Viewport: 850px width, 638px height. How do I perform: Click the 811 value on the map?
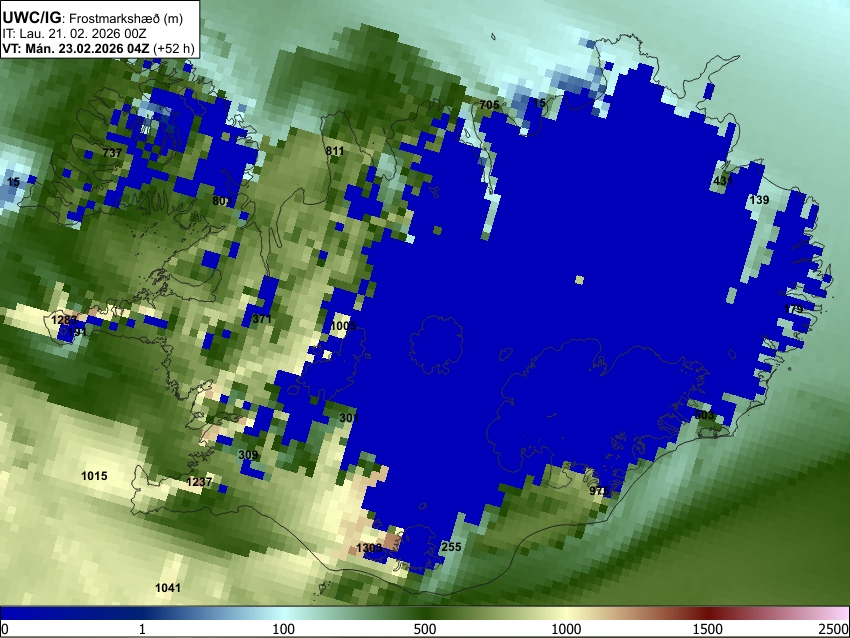334,151
